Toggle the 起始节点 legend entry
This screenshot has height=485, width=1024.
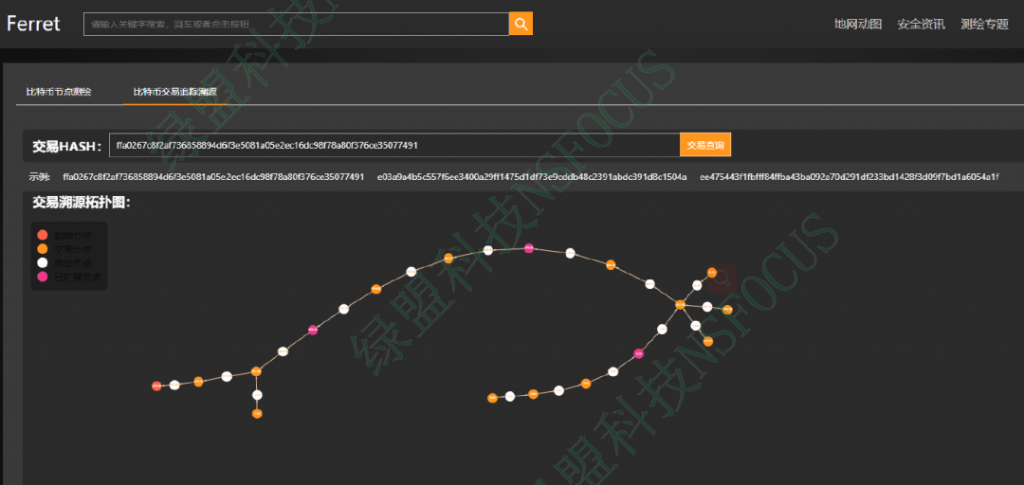(x=65, y=235)
